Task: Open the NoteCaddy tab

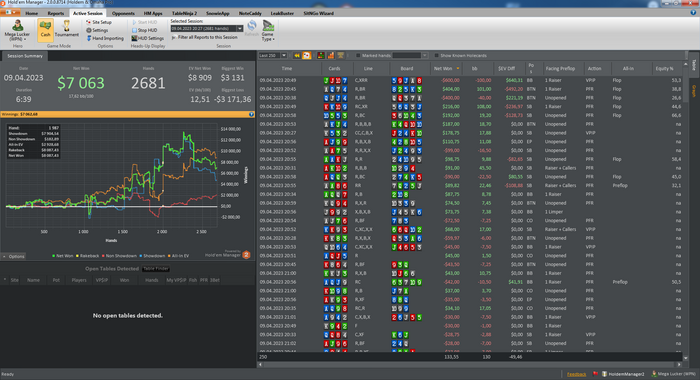Action: coord(250,13)
